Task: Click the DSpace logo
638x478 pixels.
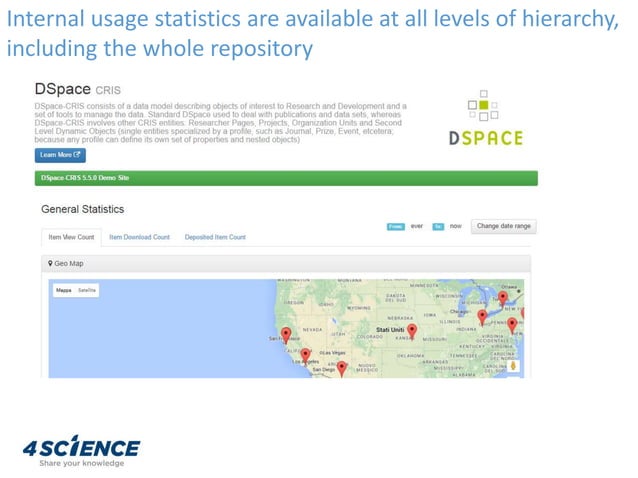Action: 485,118
